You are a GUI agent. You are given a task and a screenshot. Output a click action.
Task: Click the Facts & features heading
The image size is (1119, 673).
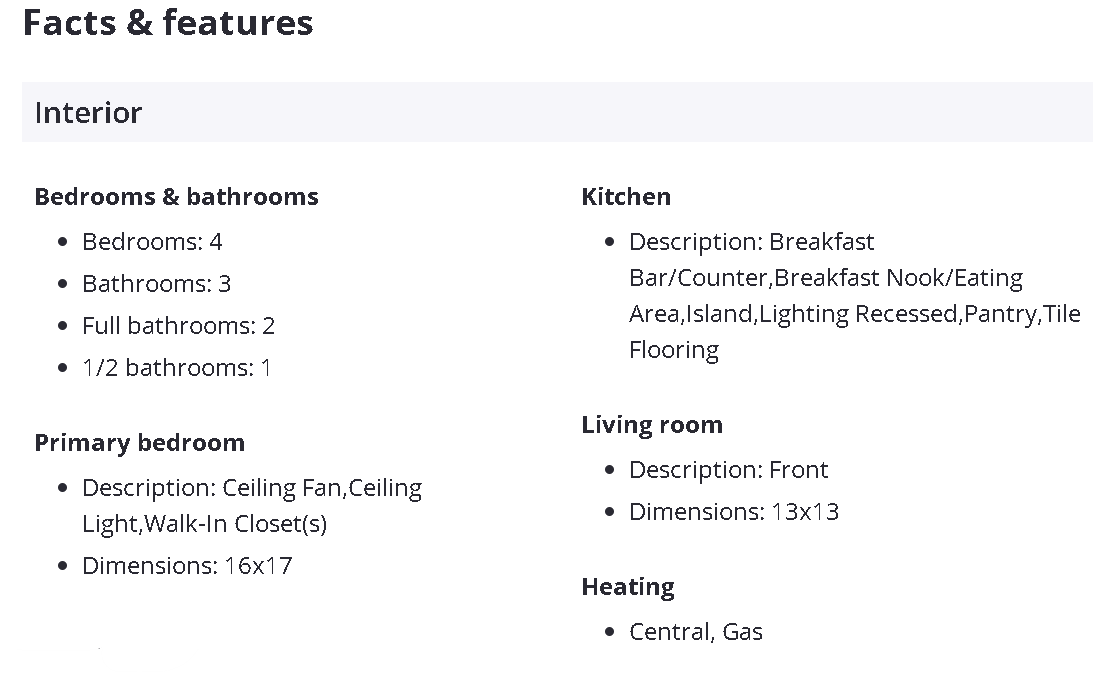[x=168, y=22]
